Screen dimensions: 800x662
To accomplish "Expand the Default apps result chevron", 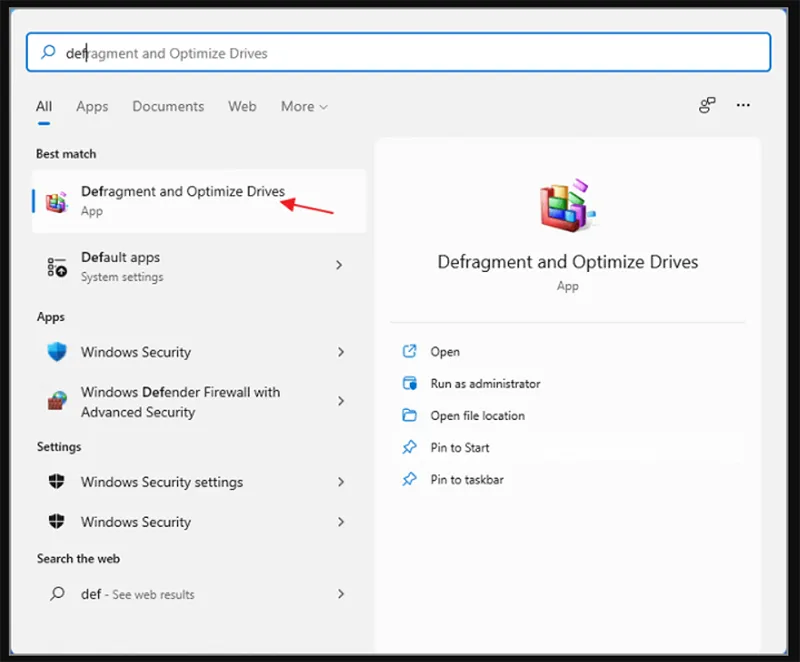I will pyautogui.click(x=339, y=265).
